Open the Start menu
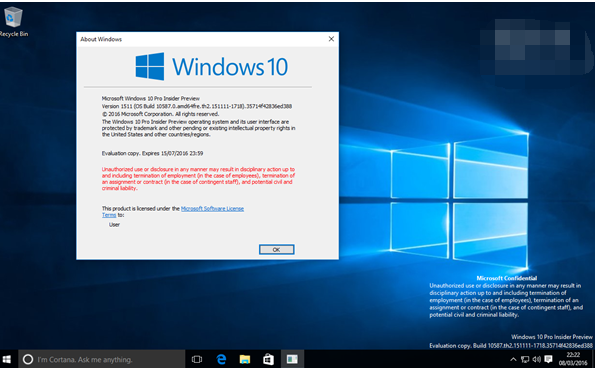The image size is (596, 368). click(x=7, y=359)
